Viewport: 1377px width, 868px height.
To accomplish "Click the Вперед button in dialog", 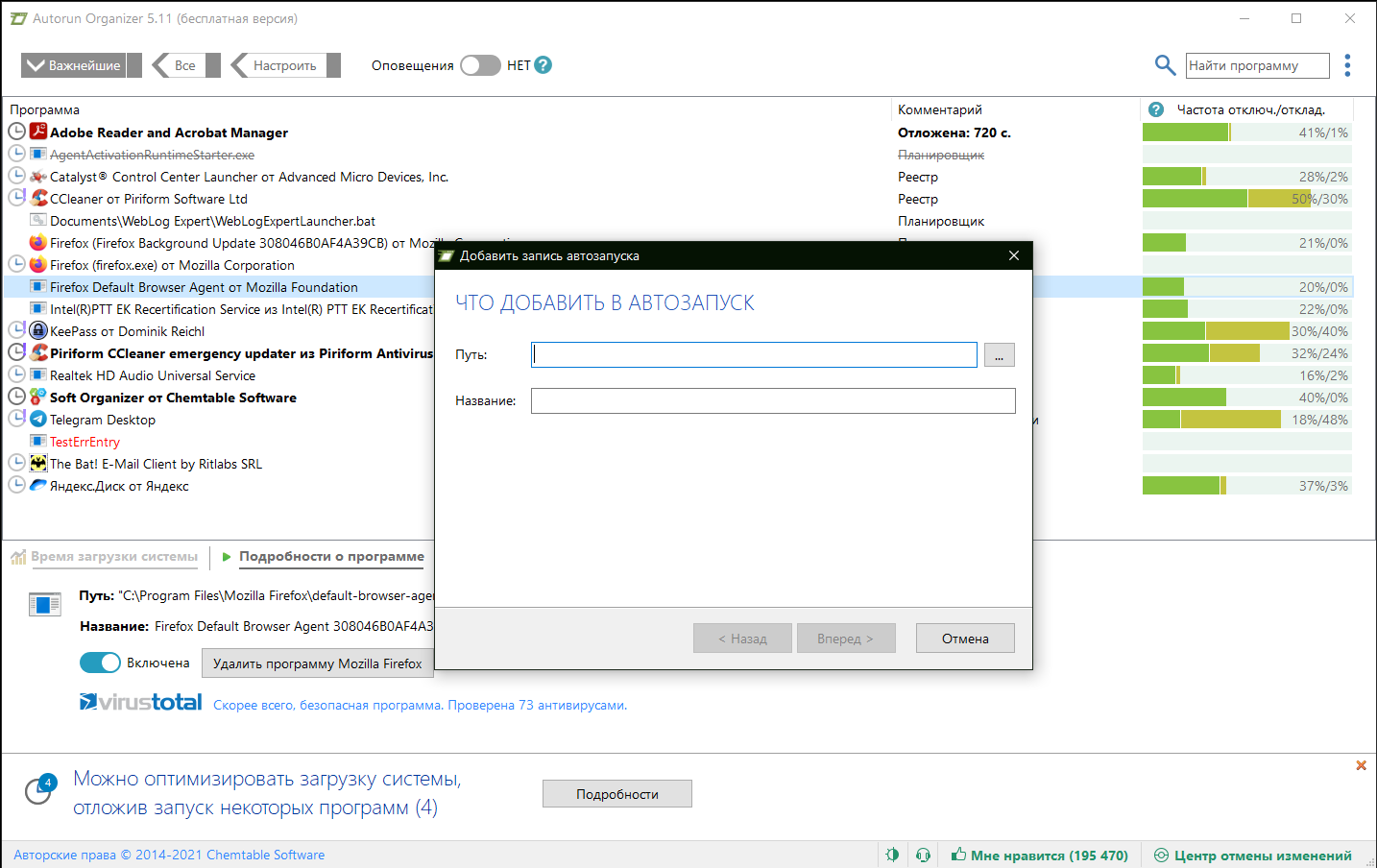I will pos(846,639).
